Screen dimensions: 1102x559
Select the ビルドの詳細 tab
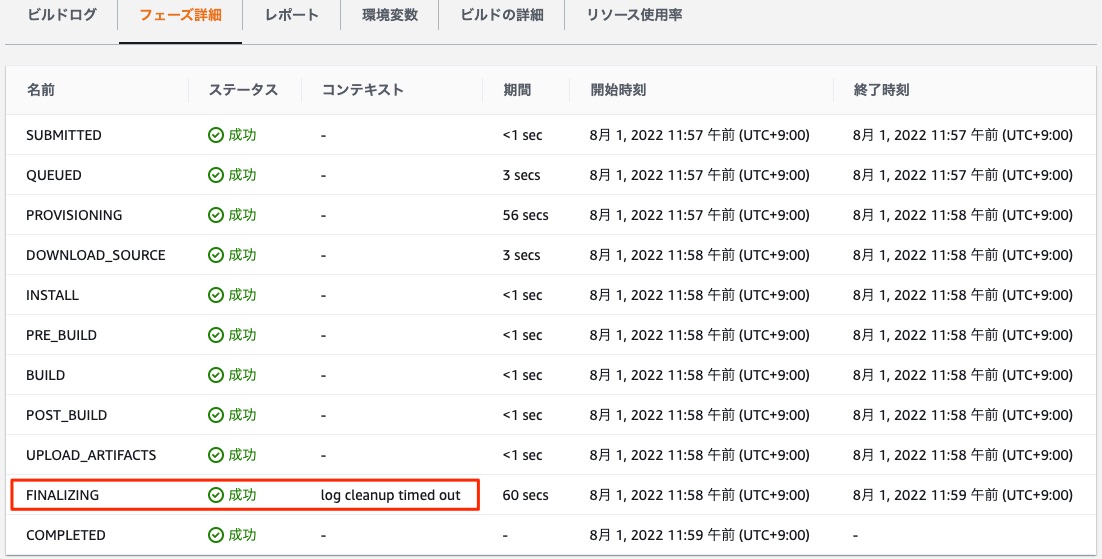(502, 15)
